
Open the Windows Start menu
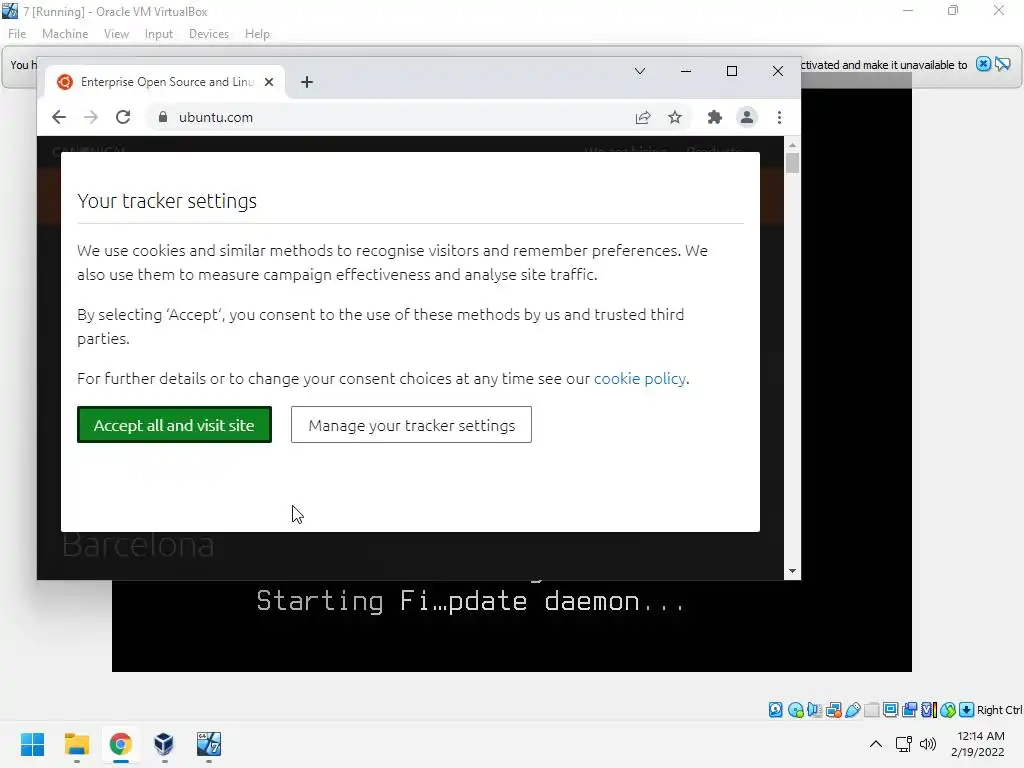(33, 744)
